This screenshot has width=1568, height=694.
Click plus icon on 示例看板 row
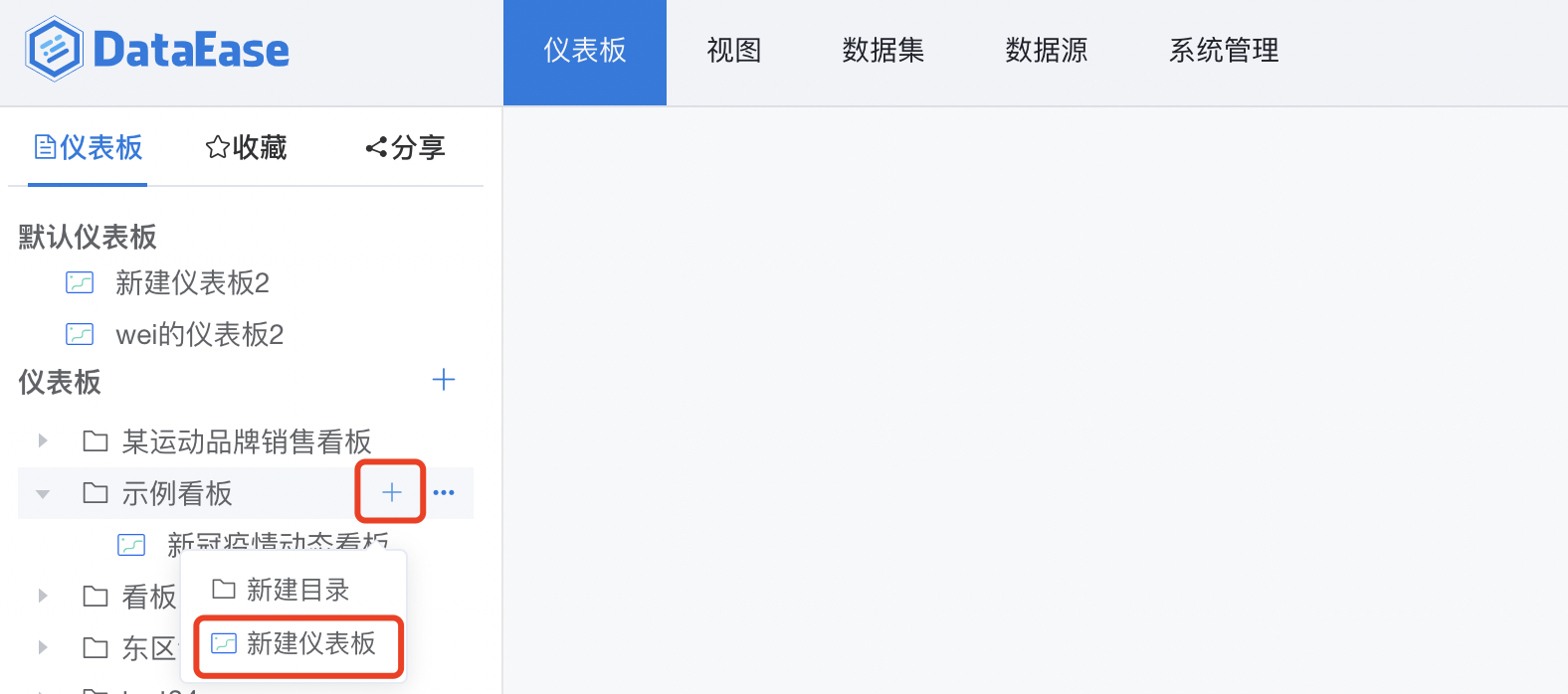click(392, 492)
